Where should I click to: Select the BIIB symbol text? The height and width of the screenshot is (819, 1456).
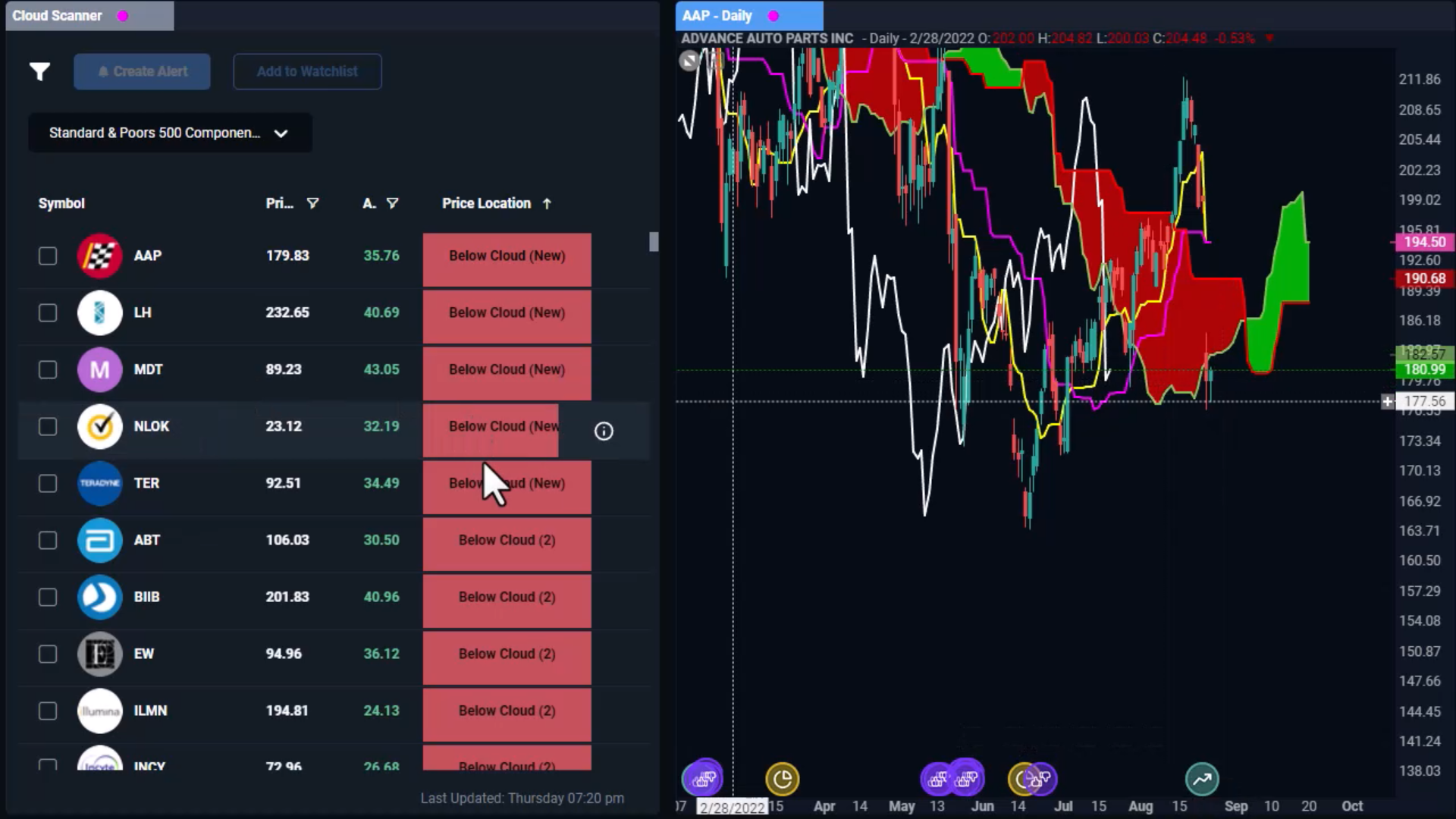click(146, 597)
